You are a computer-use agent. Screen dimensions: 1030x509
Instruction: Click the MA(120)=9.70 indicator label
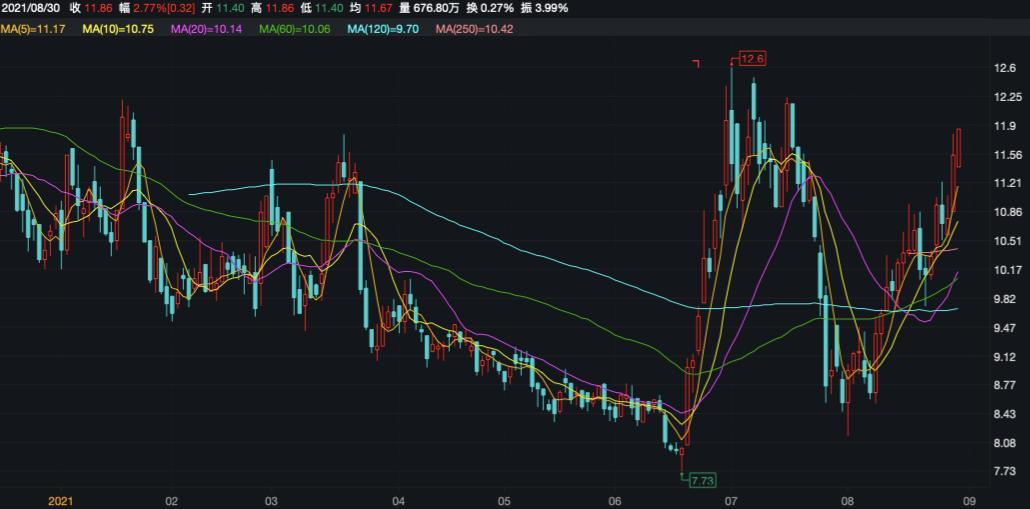(x=382, y=30)
